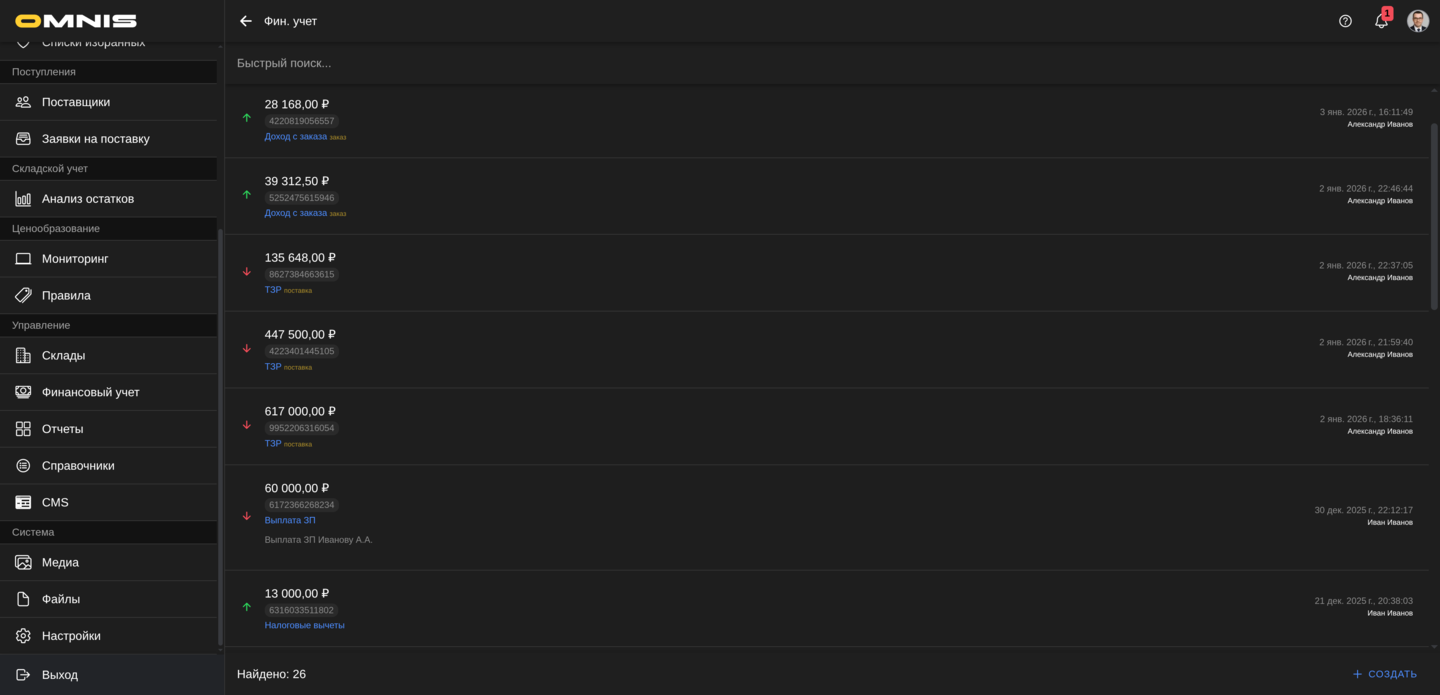Open Финансовый учет menu item

91,392
